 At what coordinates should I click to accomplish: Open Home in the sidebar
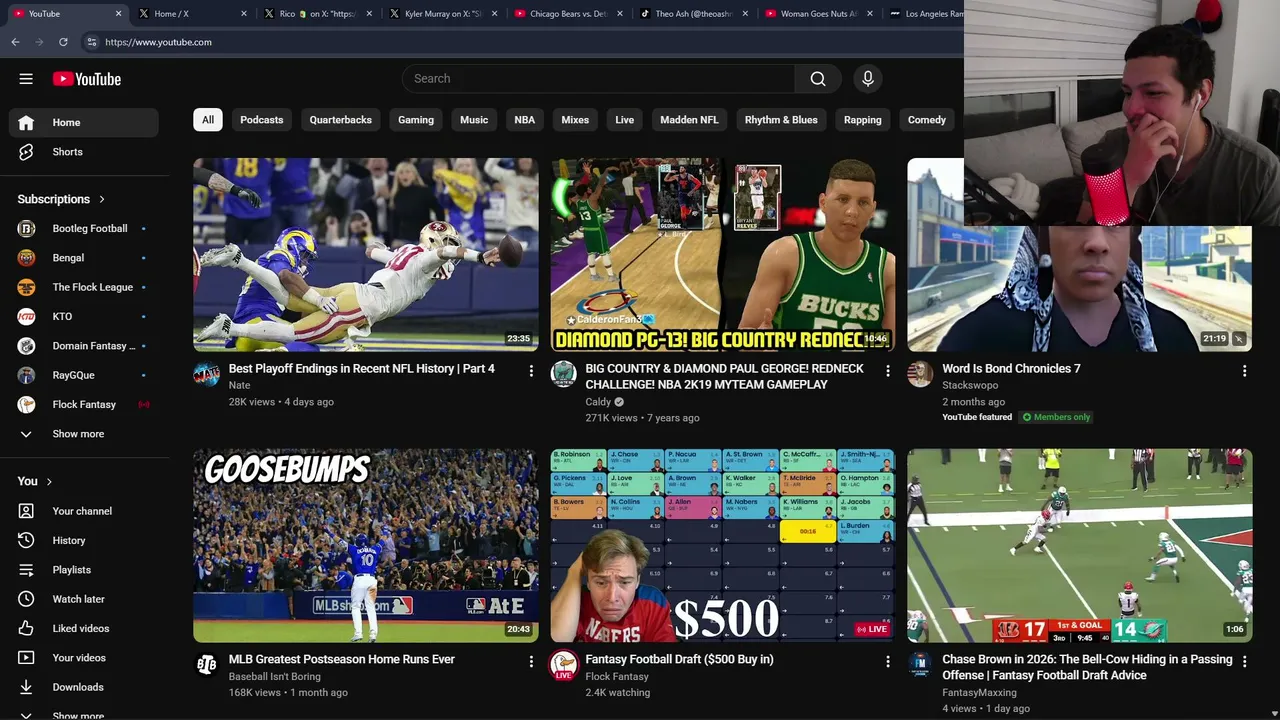(84, 123)
